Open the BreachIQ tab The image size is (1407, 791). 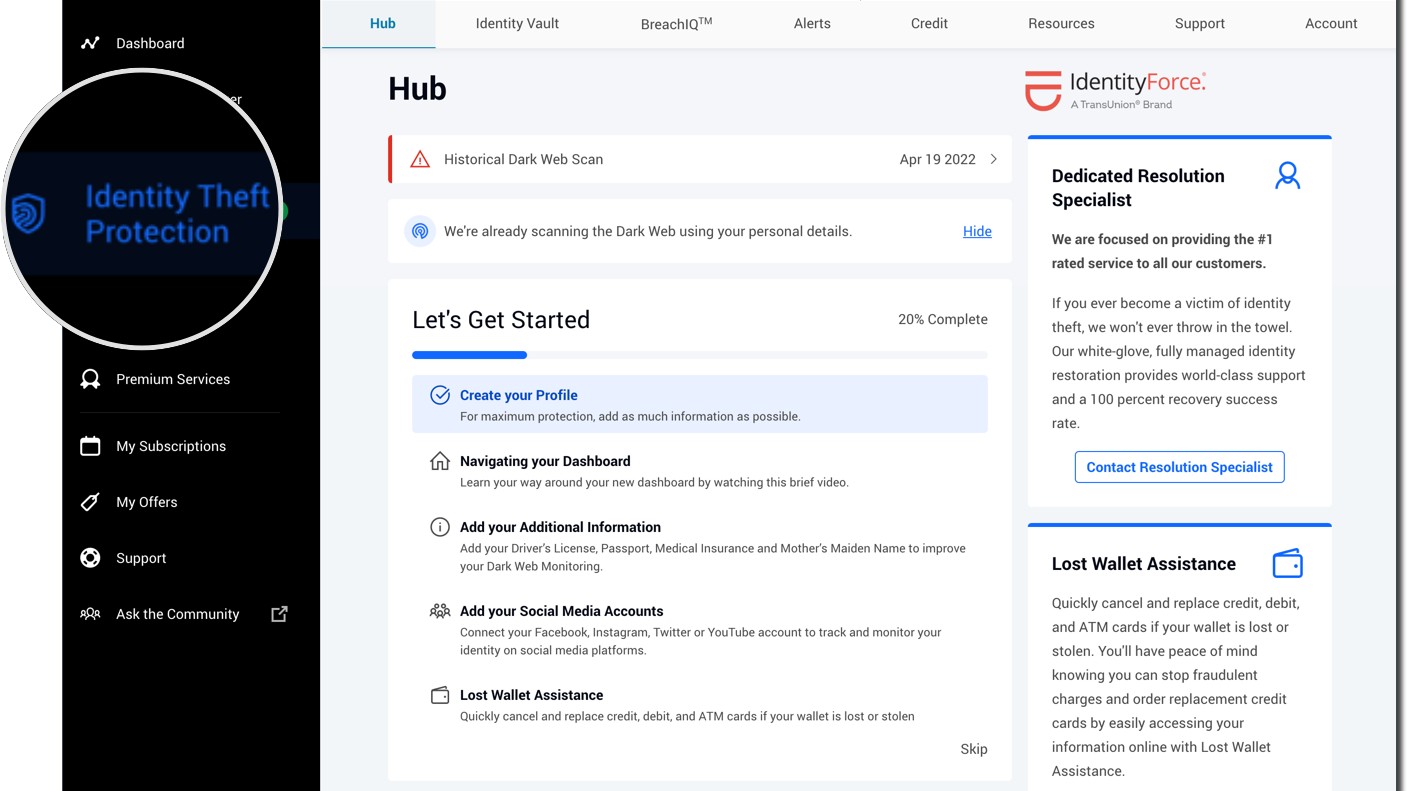676,23
